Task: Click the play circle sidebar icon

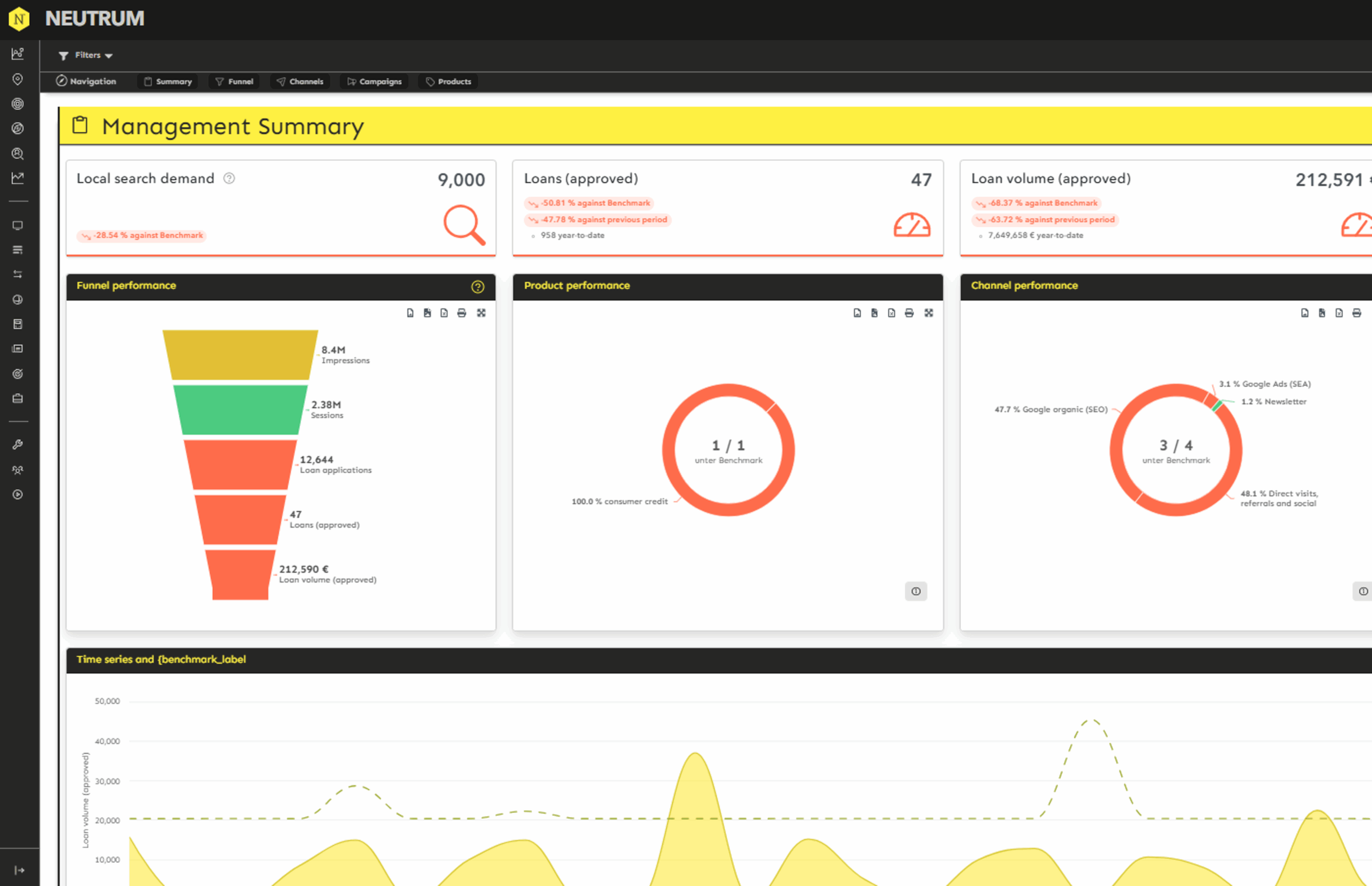Action: (x=18, y=495)
